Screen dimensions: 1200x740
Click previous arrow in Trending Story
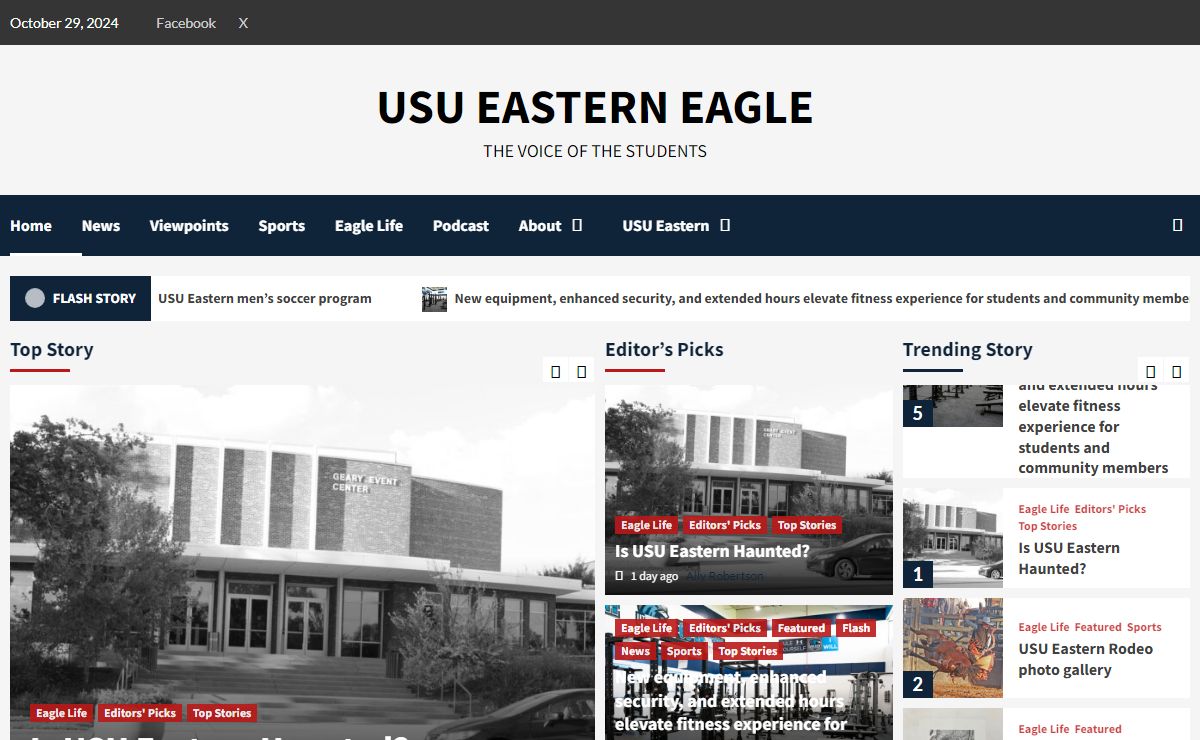click(x=1151, y=371)
